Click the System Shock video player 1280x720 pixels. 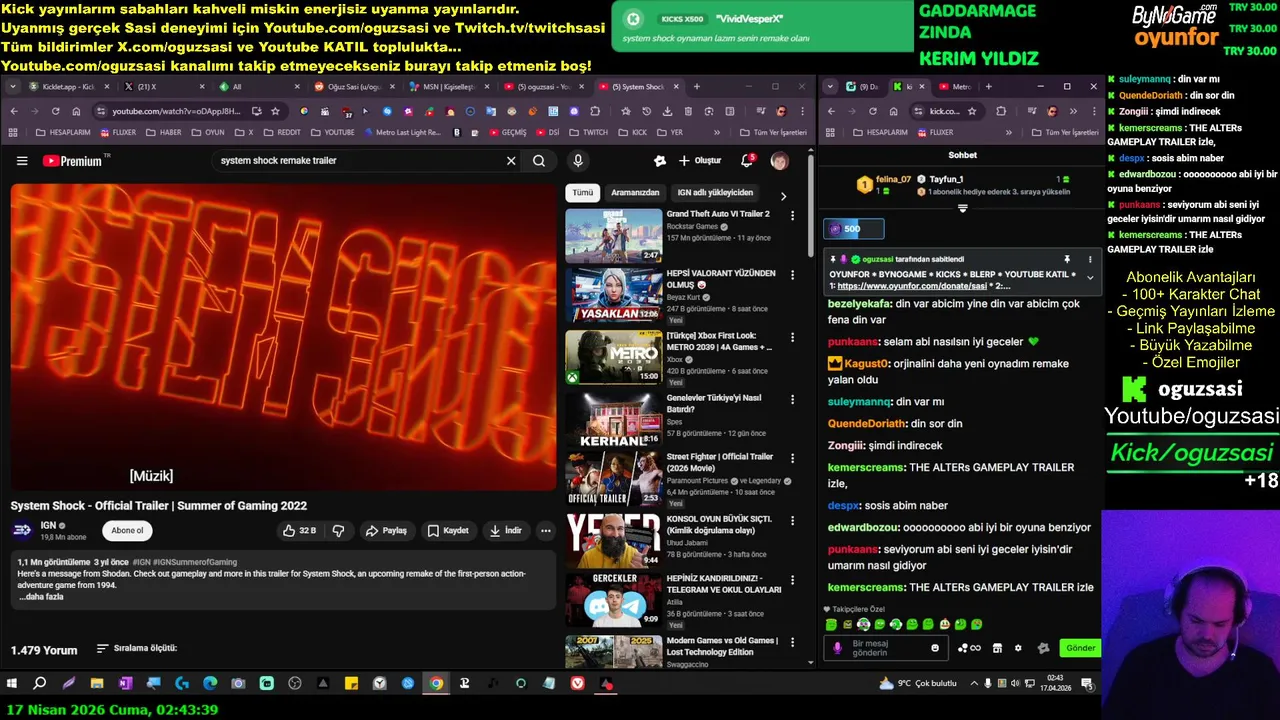pos(284,337)
